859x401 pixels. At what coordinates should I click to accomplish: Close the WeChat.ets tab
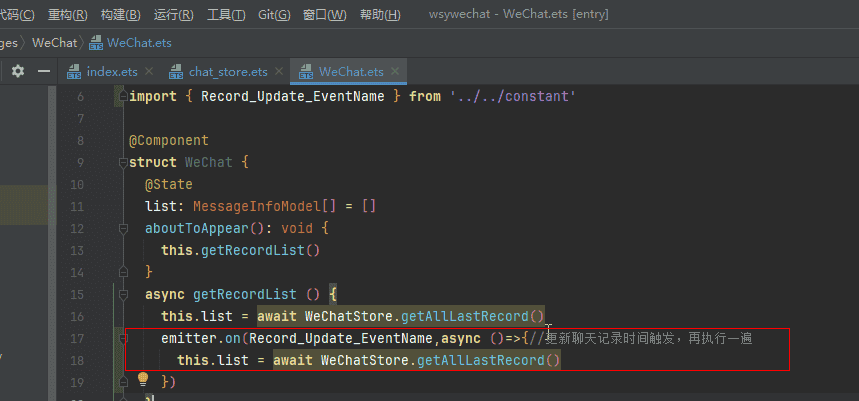click(396, 72)
